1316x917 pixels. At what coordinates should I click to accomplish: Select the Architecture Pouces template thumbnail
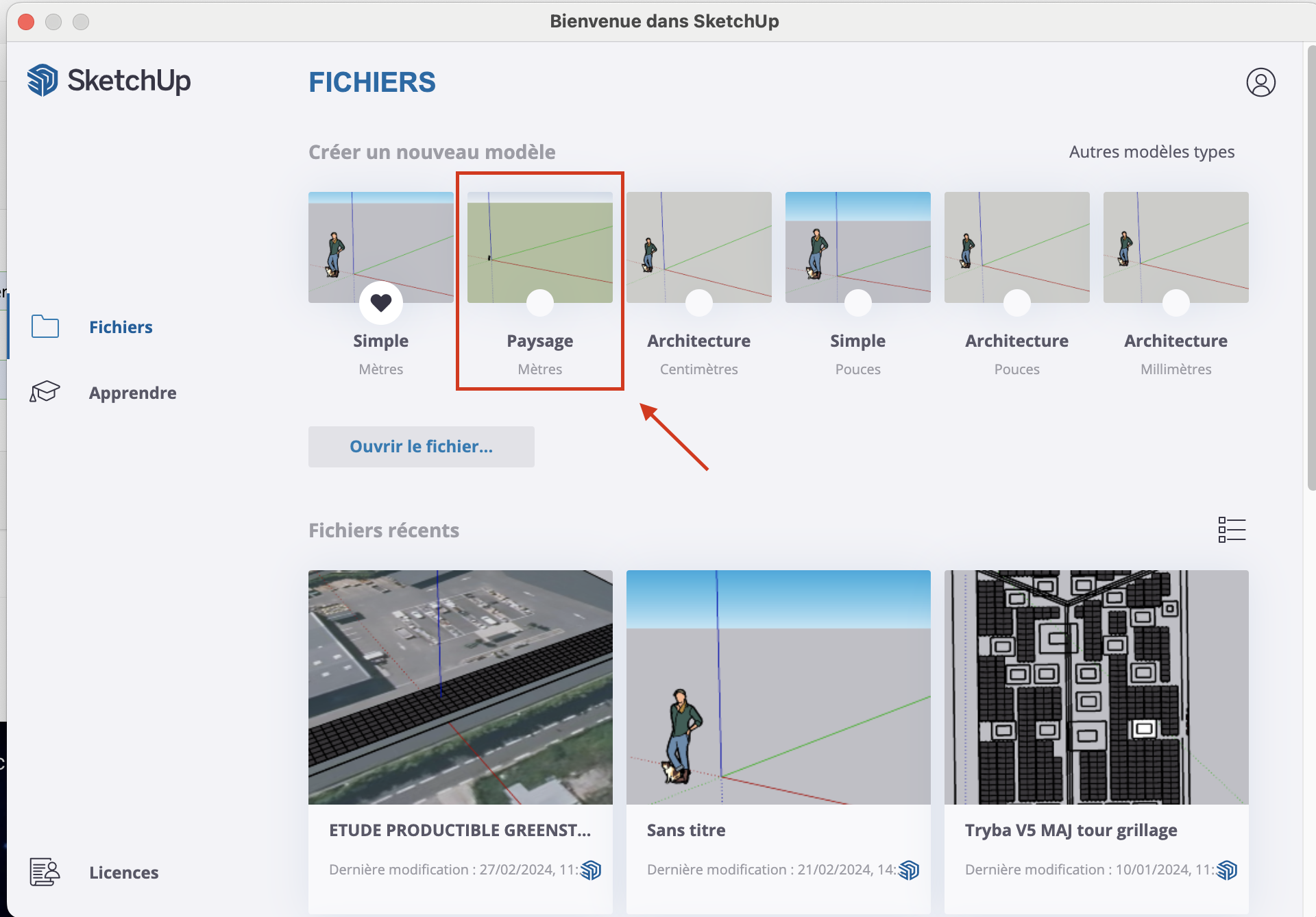point(1017,247)
